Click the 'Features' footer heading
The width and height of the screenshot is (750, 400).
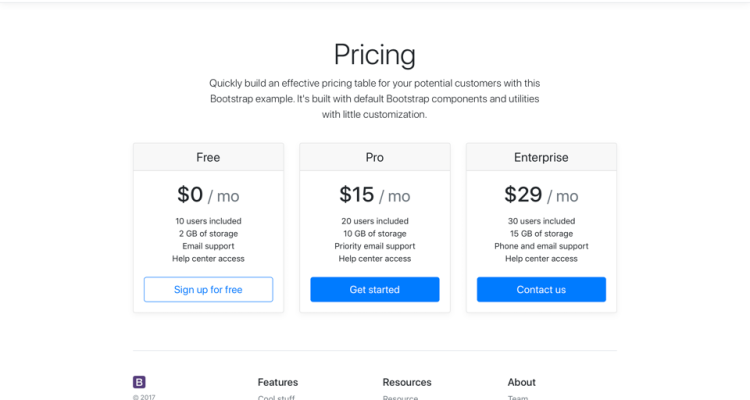tap(278, 382)
